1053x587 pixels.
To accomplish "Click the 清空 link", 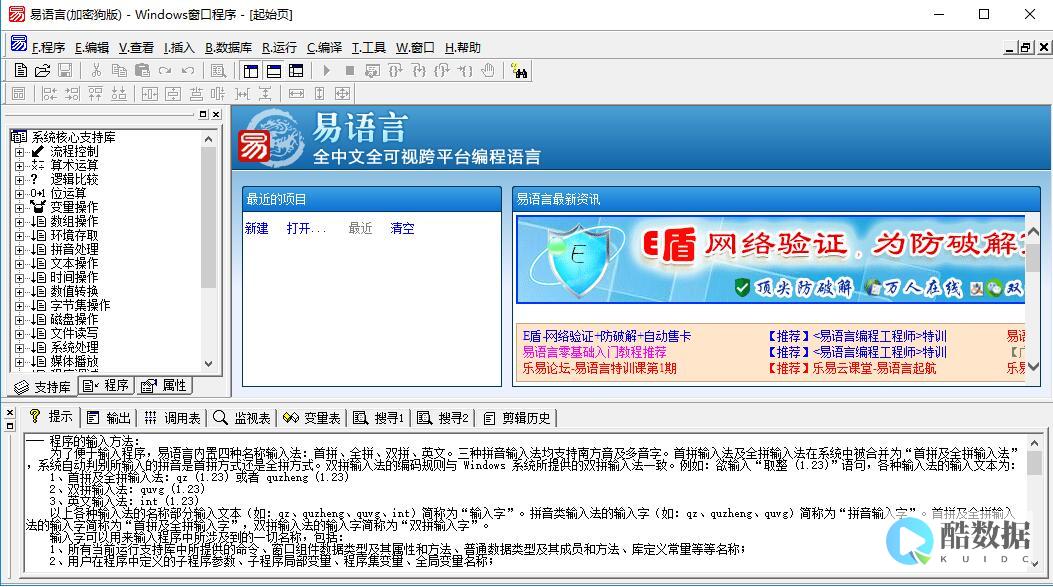I will point(402,228).
